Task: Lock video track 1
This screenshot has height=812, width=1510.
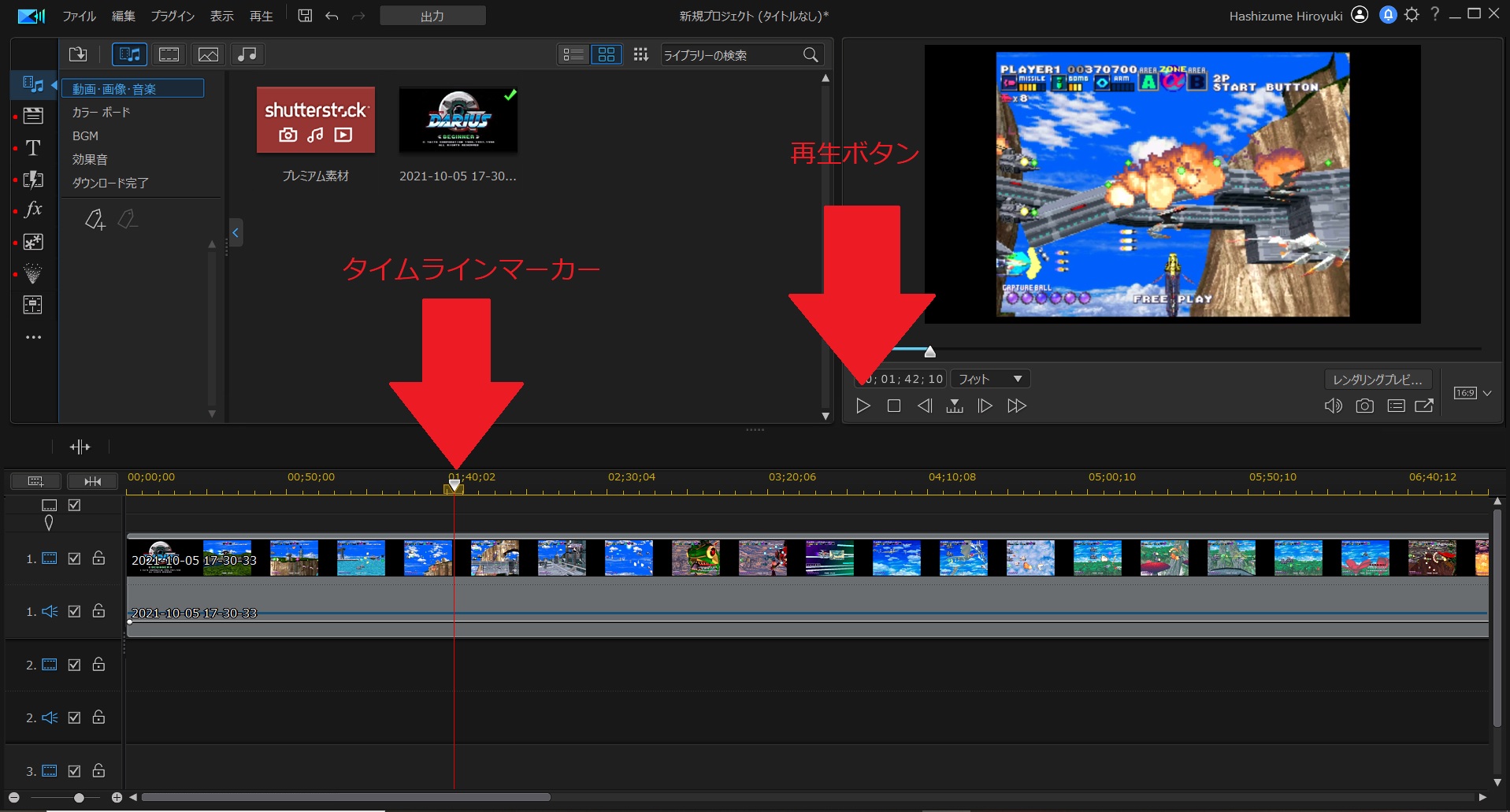Action: click(98, 558)
